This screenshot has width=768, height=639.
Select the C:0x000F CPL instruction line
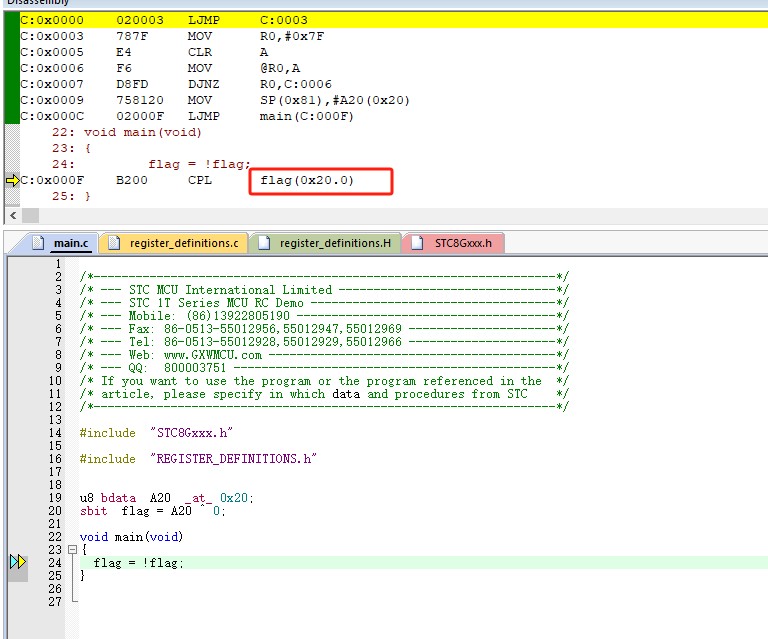pyautogui.click(x=187, y=180)
